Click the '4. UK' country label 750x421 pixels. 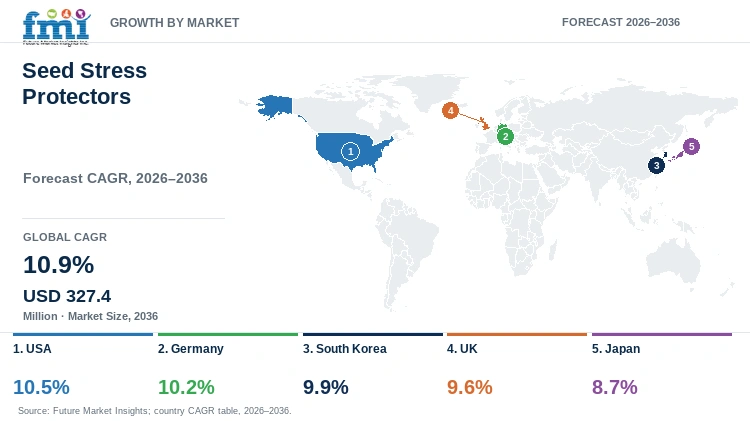[x=462, y=349]
